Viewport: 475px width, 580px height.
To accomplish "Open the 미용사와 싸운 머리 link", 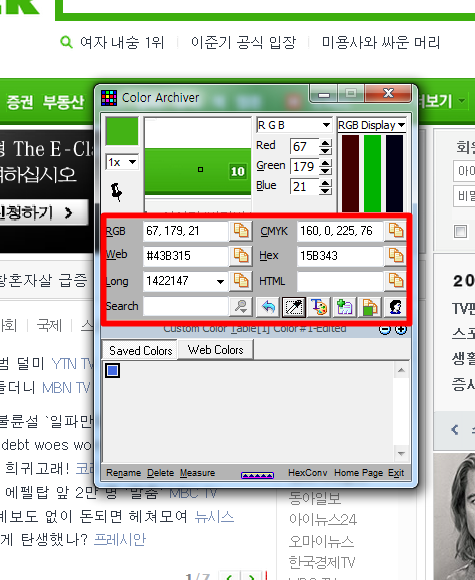I will (381, 43).
